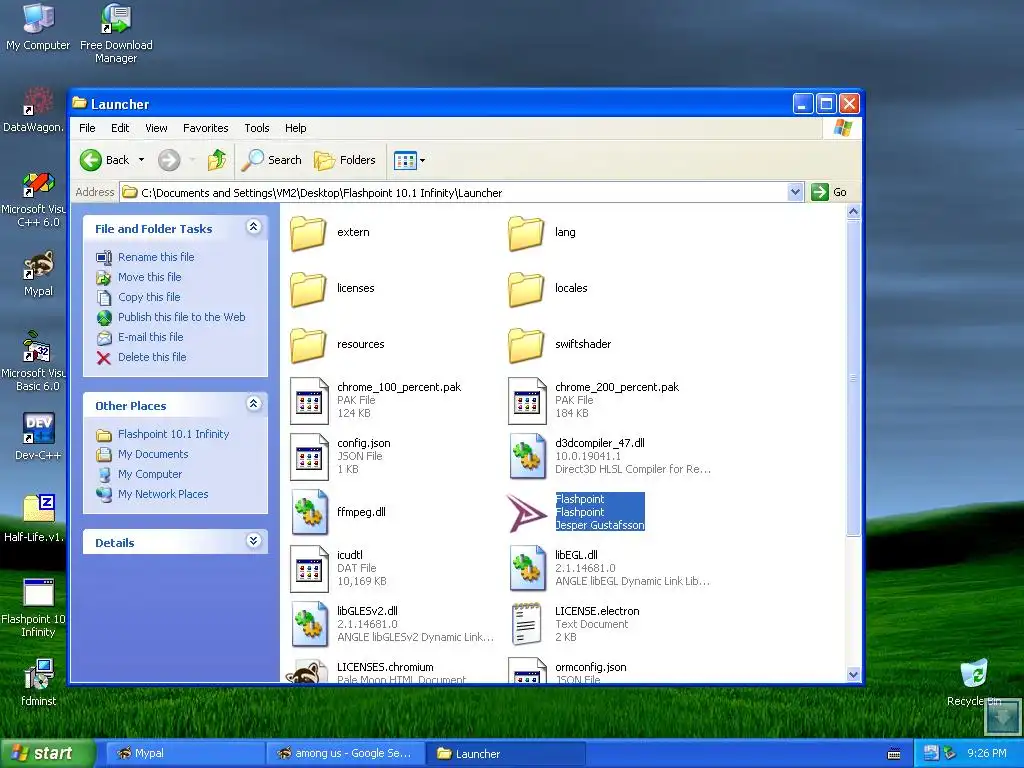Click the green Back arrow button
1024x768 pixels.
click(x=91, y=160)
